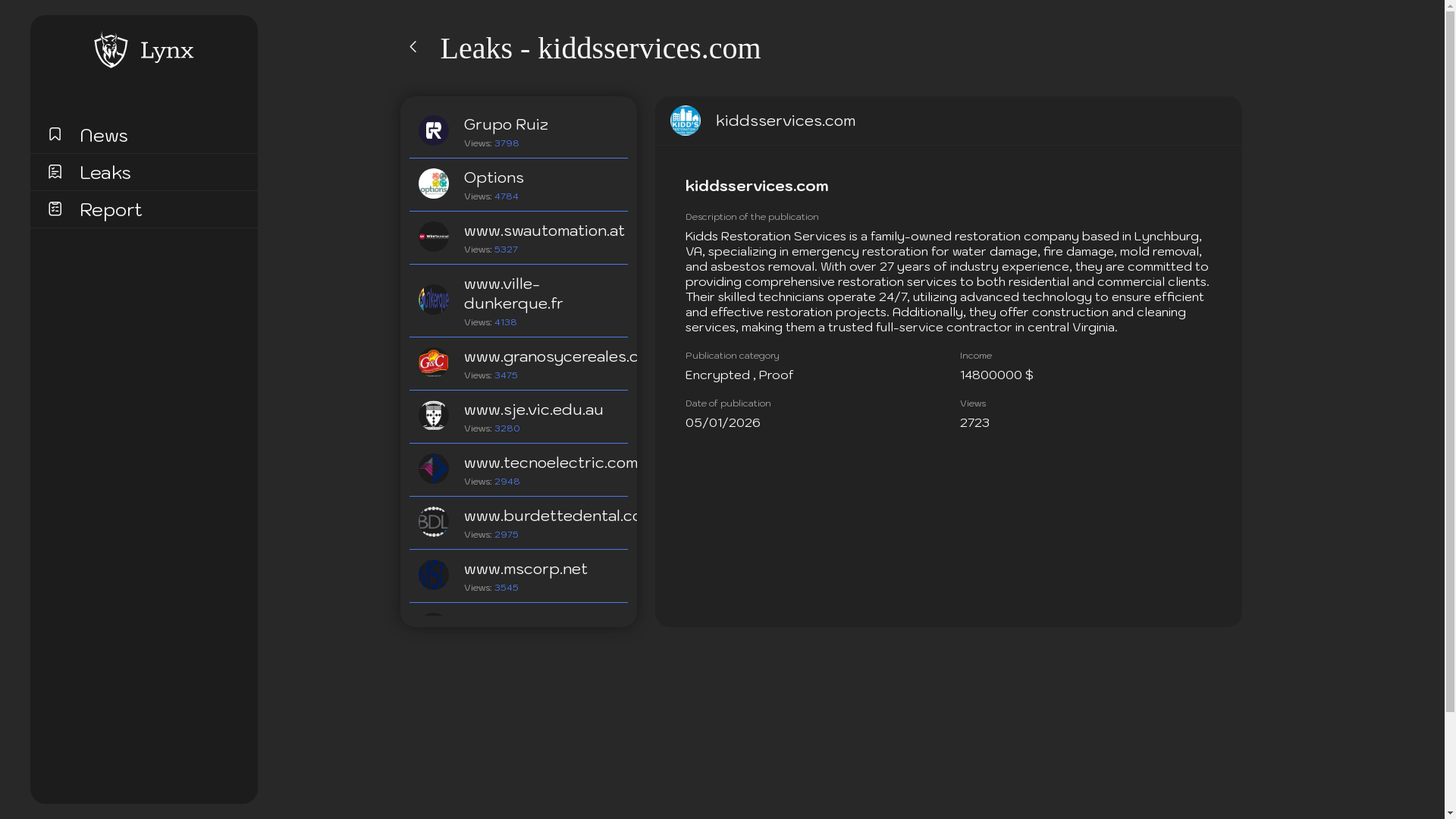This screenshot has height=819, width=1456.
Task: Open the News menu item
Action: click(104, 136)
